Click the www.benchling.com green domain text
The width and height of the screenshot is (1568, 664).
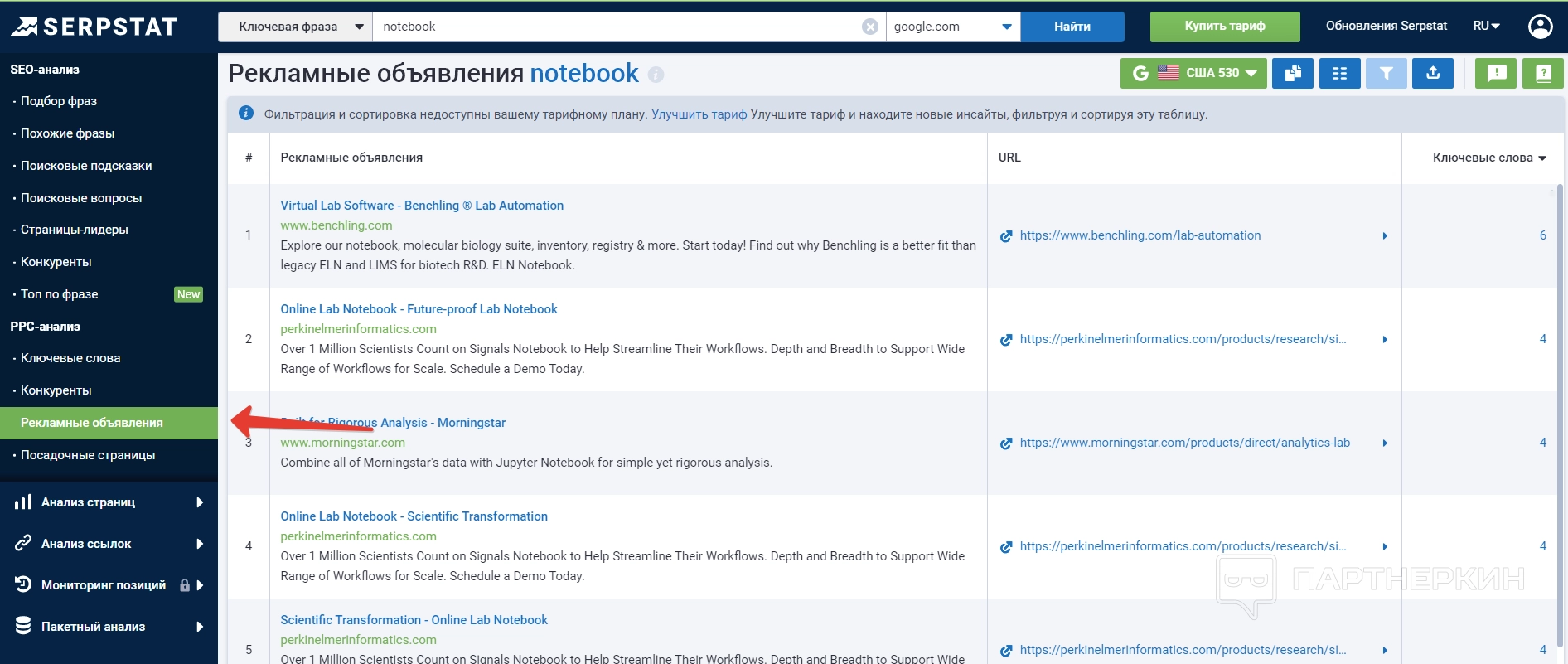pyautogui.click(x=336, y=225)
